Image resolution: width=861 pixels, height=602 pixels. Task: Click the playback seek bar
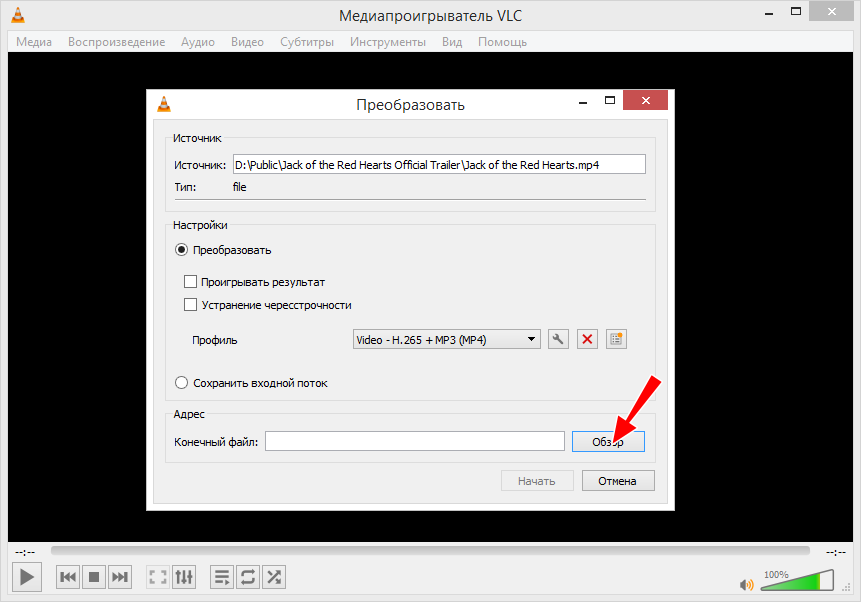coord(430,550)
